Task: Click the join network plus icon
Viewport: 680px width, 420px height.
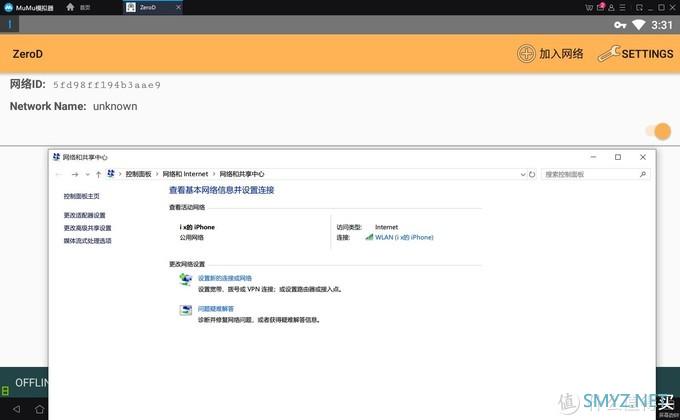Action: [x=526, y=54]
